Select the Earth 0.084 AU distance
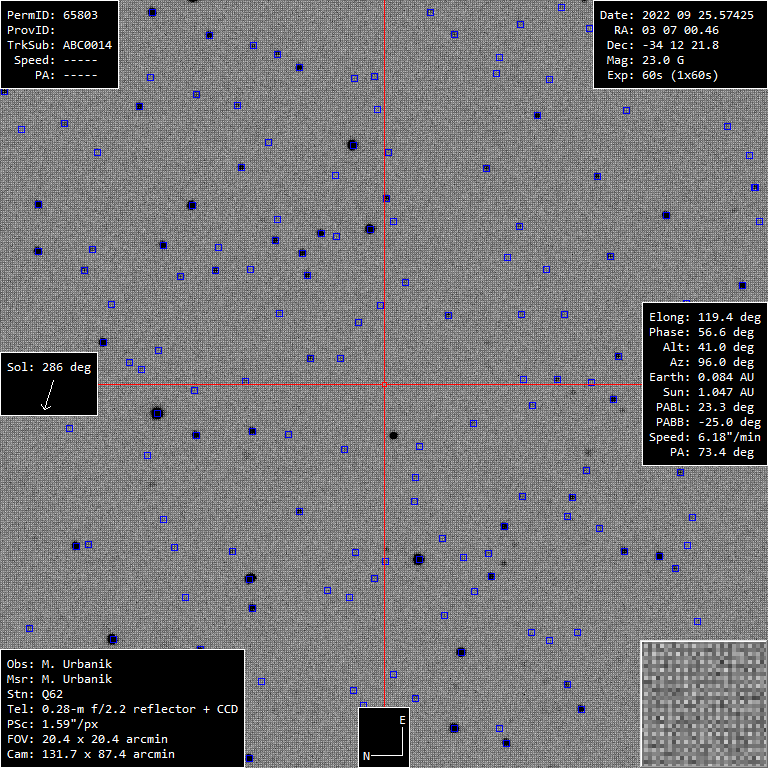Viewport: 768px width, 768px height. pos(702,377)
